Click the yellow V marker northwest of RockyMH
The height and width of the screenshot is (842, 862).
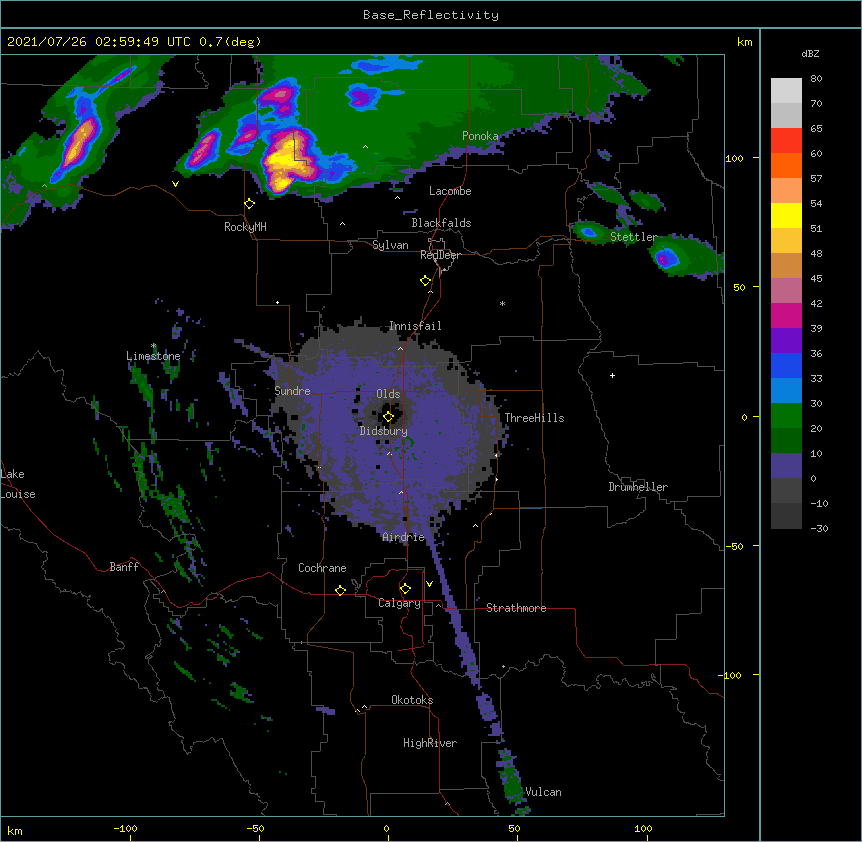click(175, 184)
